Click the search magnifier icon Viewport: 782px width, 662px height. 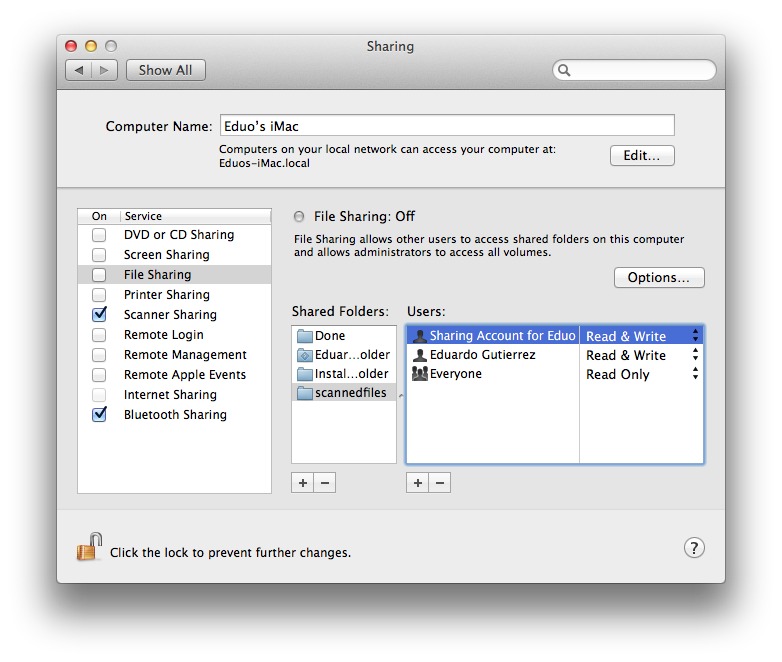pos(564,70)
